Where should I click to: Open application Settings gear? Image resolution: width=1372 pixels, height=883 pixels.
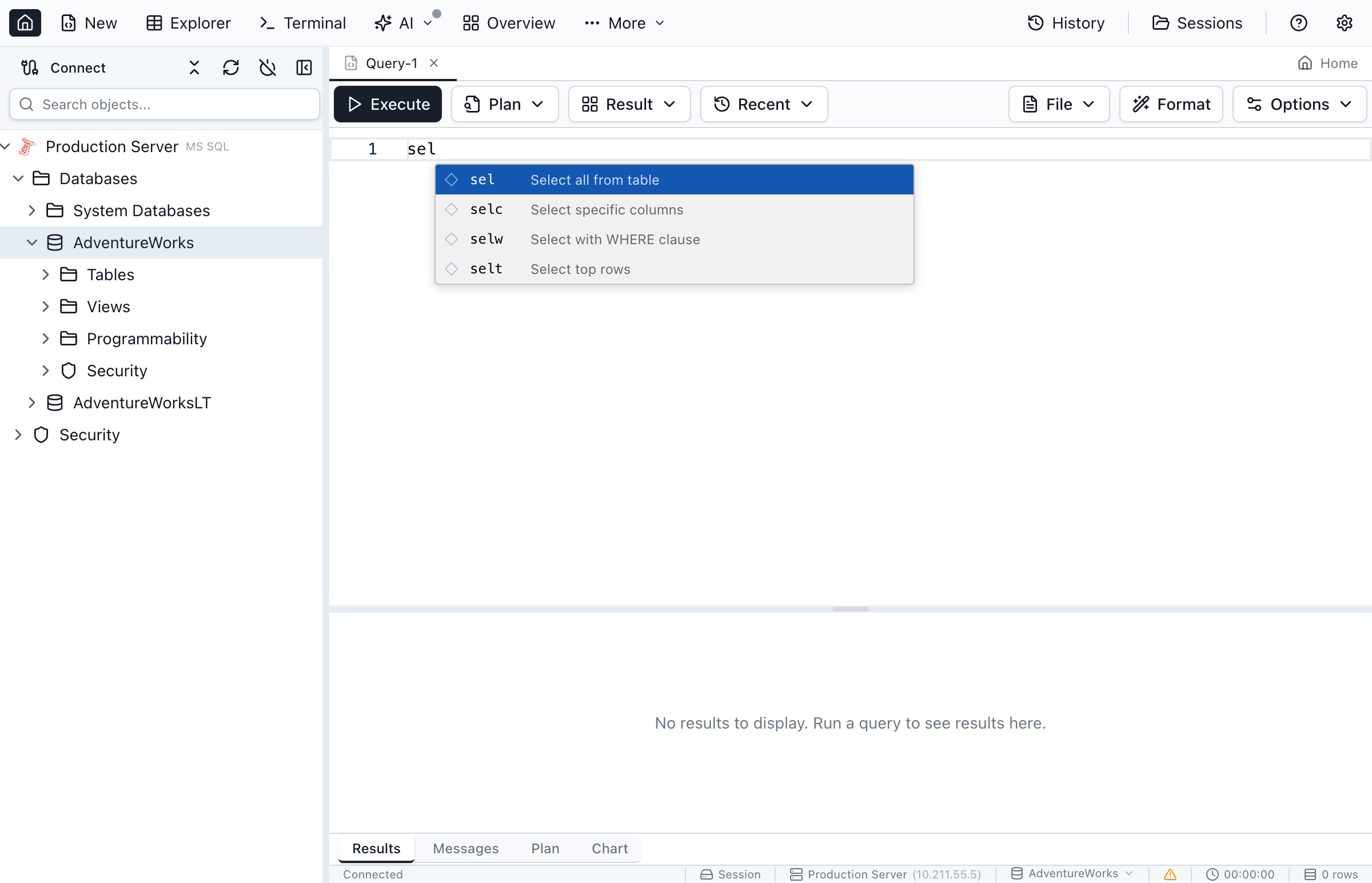coord(1344,23)
